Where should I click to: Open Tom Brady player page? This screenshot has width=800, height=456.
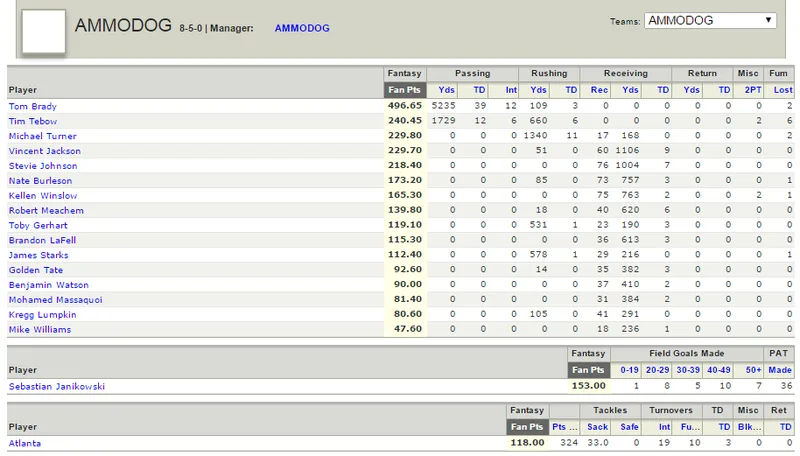click(x=33, y=106)
